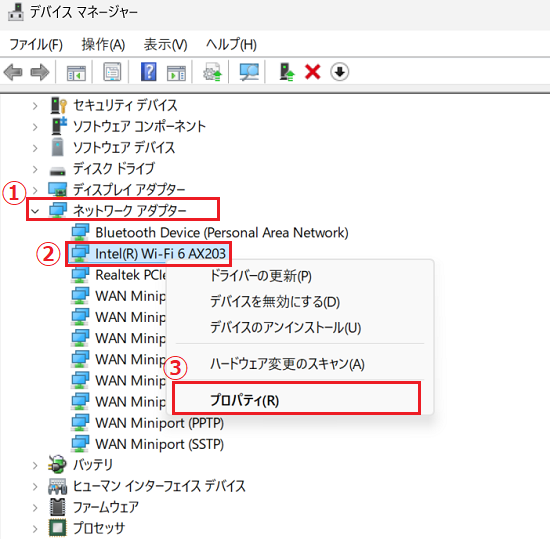This screenshot has height=539, width=550.
Task: Click the Forward arrow toolbar icon
Action: [x=40, y=72]
